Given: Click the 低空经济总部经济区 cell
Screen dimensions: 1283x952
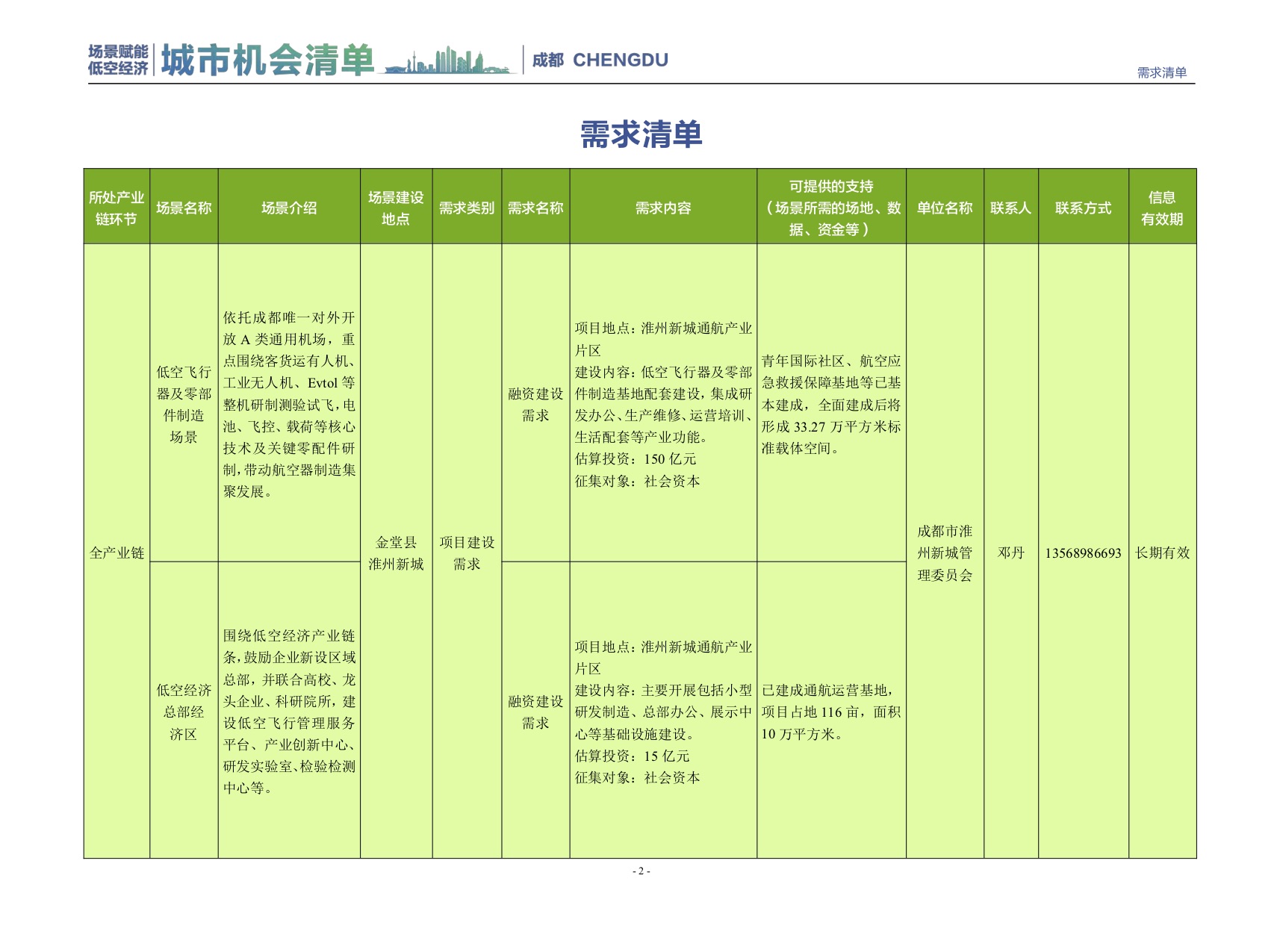Looking at the screenshot, I should [184, 712].
